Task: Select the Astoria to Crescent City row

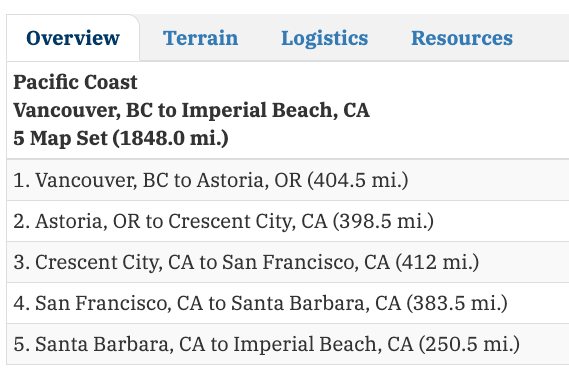Action: tap(288, 221)
